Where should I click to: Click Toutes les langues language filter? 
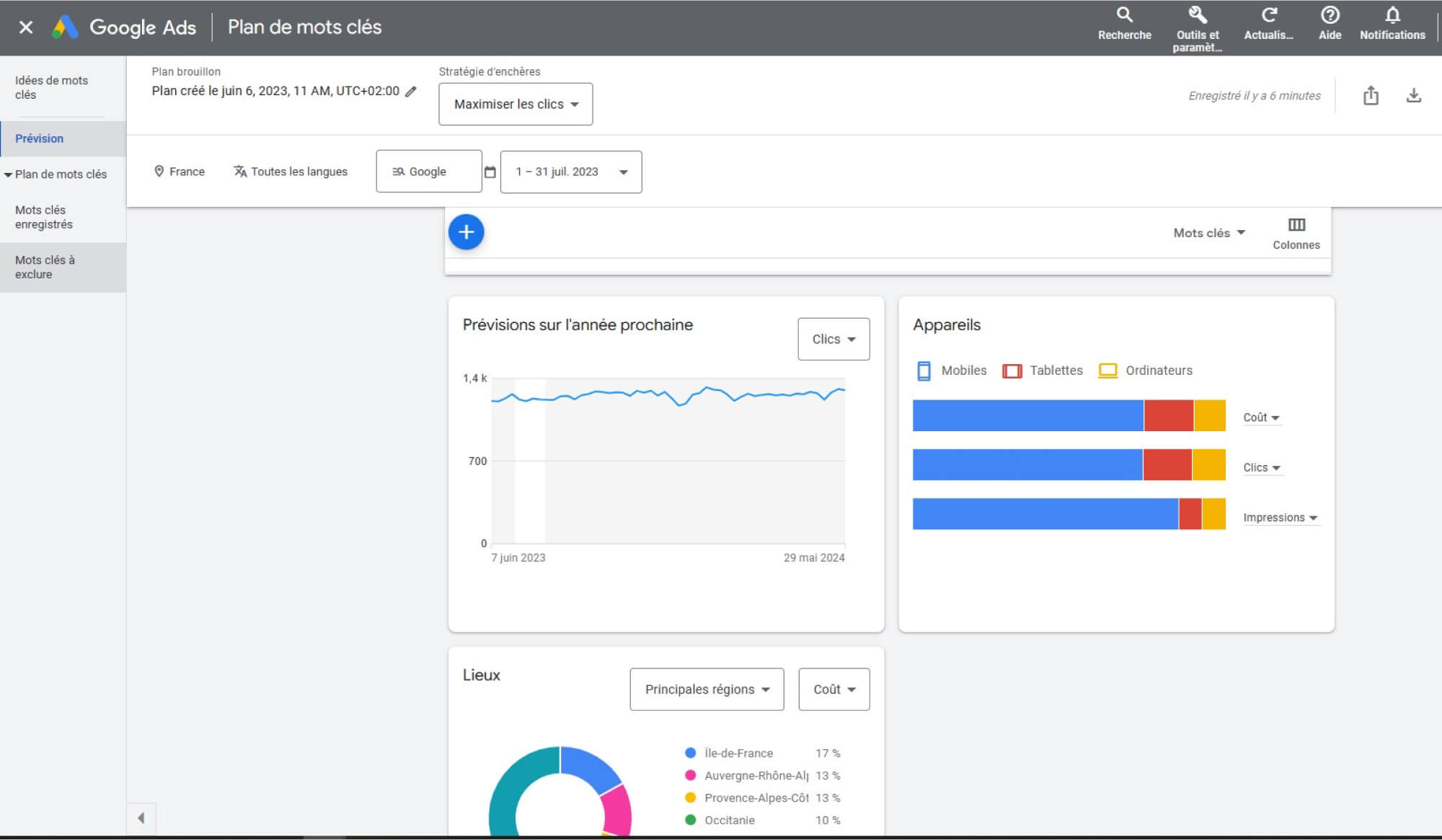pyautogui.click(x=291, y=172)
